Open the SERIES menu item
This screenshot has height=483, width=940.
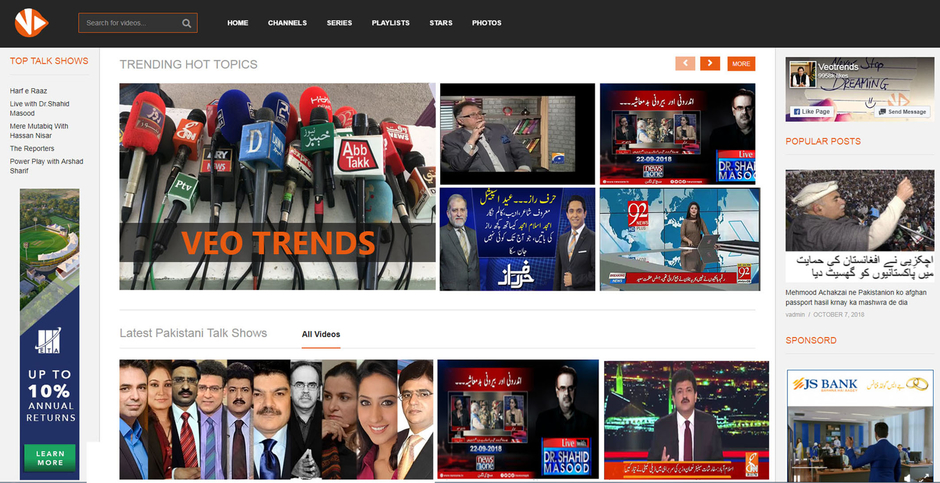click(x=339, y=23)
